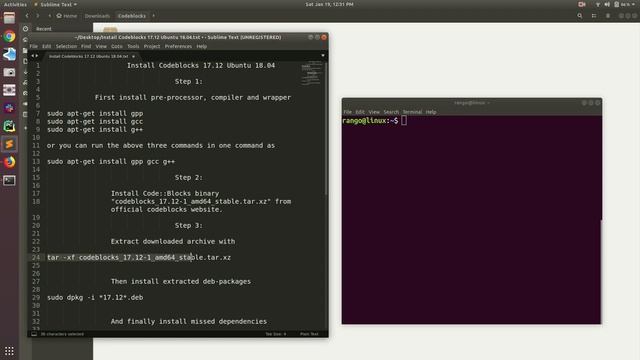Viewport: 640px width, 360px height.
Task: Open Terminal window Edit menu
Action: [x=360, y=112]
